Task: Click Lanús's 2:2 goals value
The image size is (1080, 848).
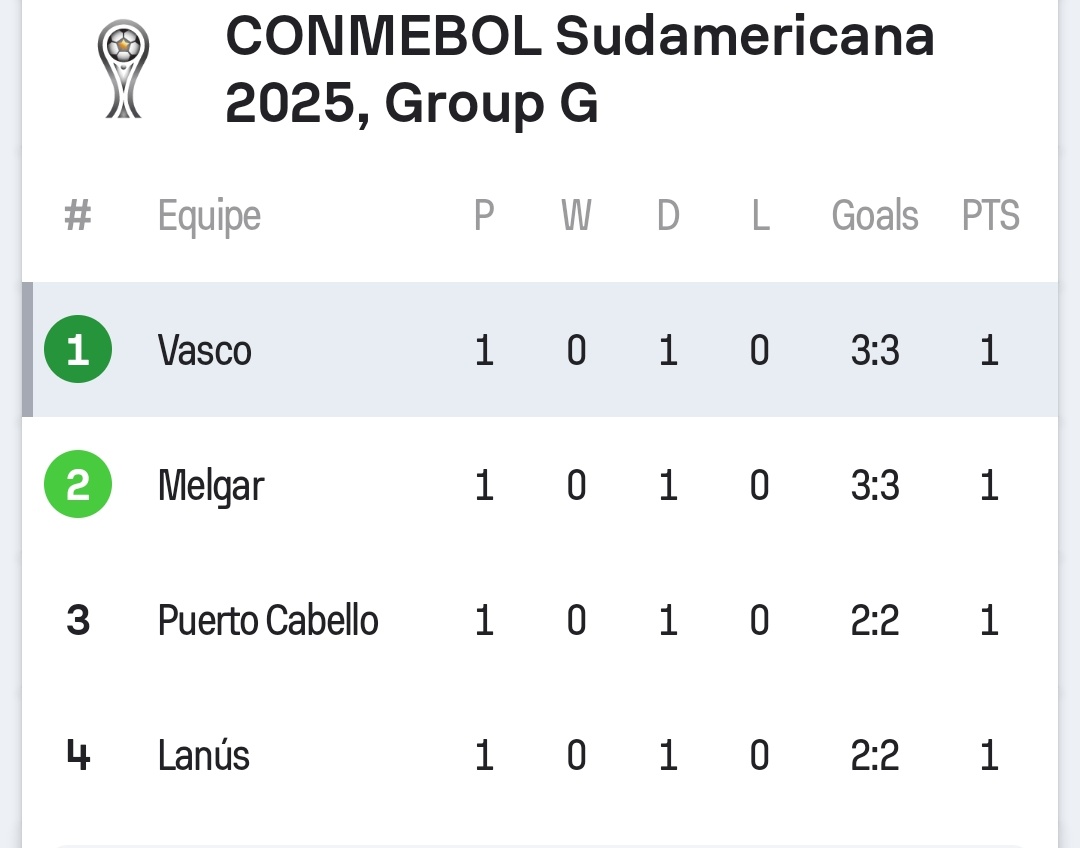Action: (875, 755)
